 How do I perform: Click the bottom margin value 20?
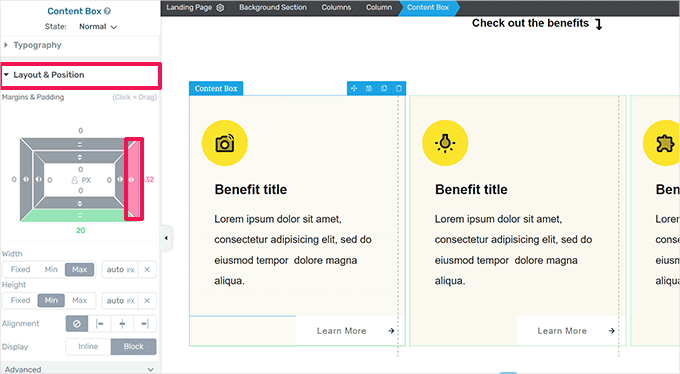point(81,230)
